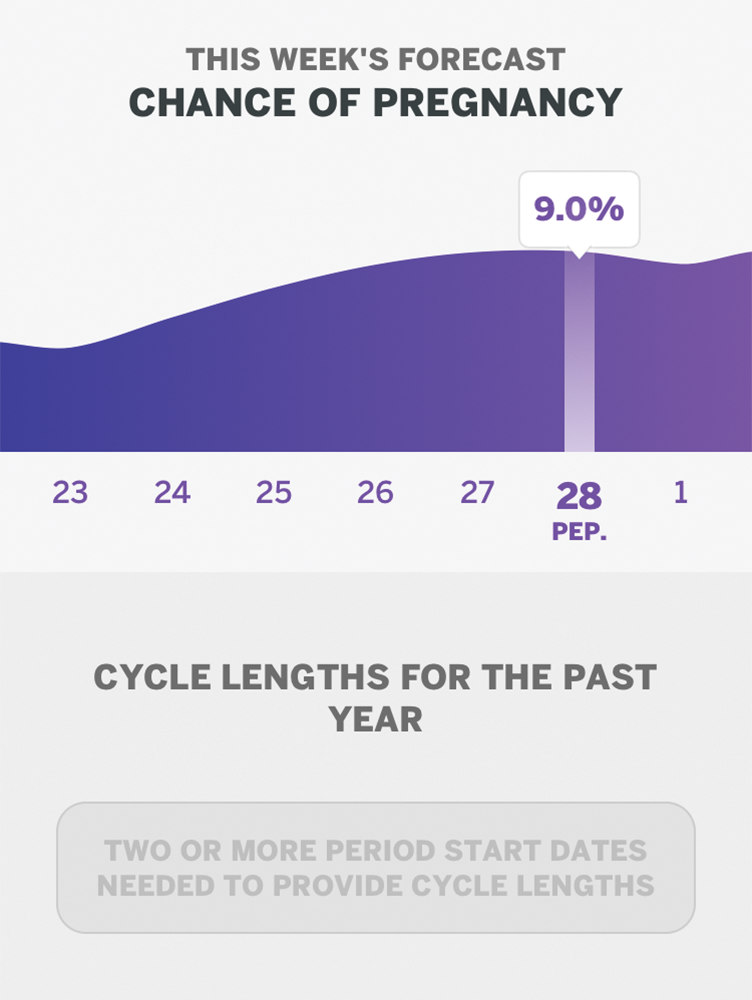This screenshot has height=1000, width=752.
Task: Tap the period start dates needed box
Action: pos(376,868)
